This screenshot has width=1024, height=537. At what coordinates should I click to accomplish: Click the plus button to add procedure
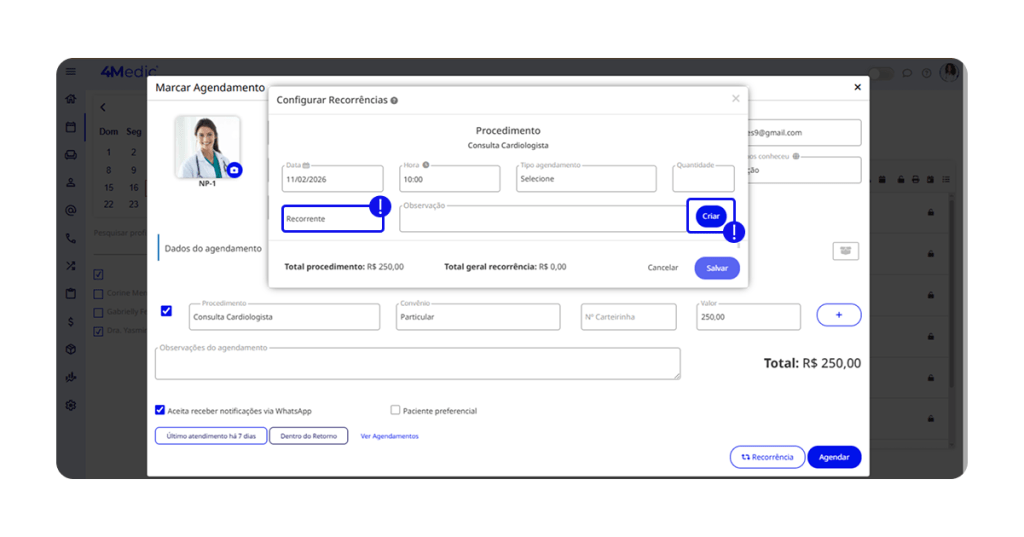pos(838,315)
